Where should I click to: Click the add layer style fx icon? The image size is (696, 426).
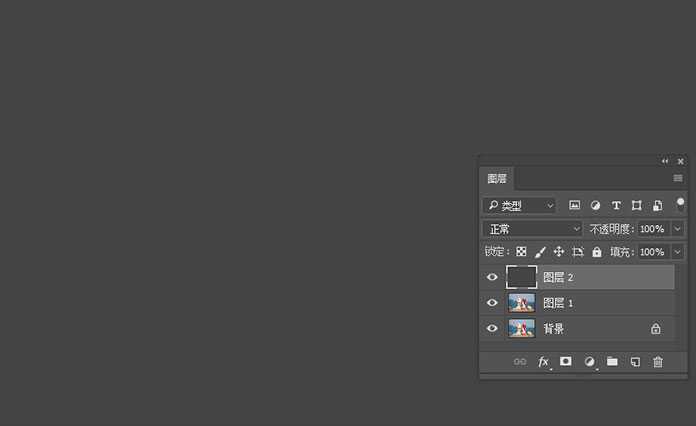pyautogui.click(x=544, y=361)
